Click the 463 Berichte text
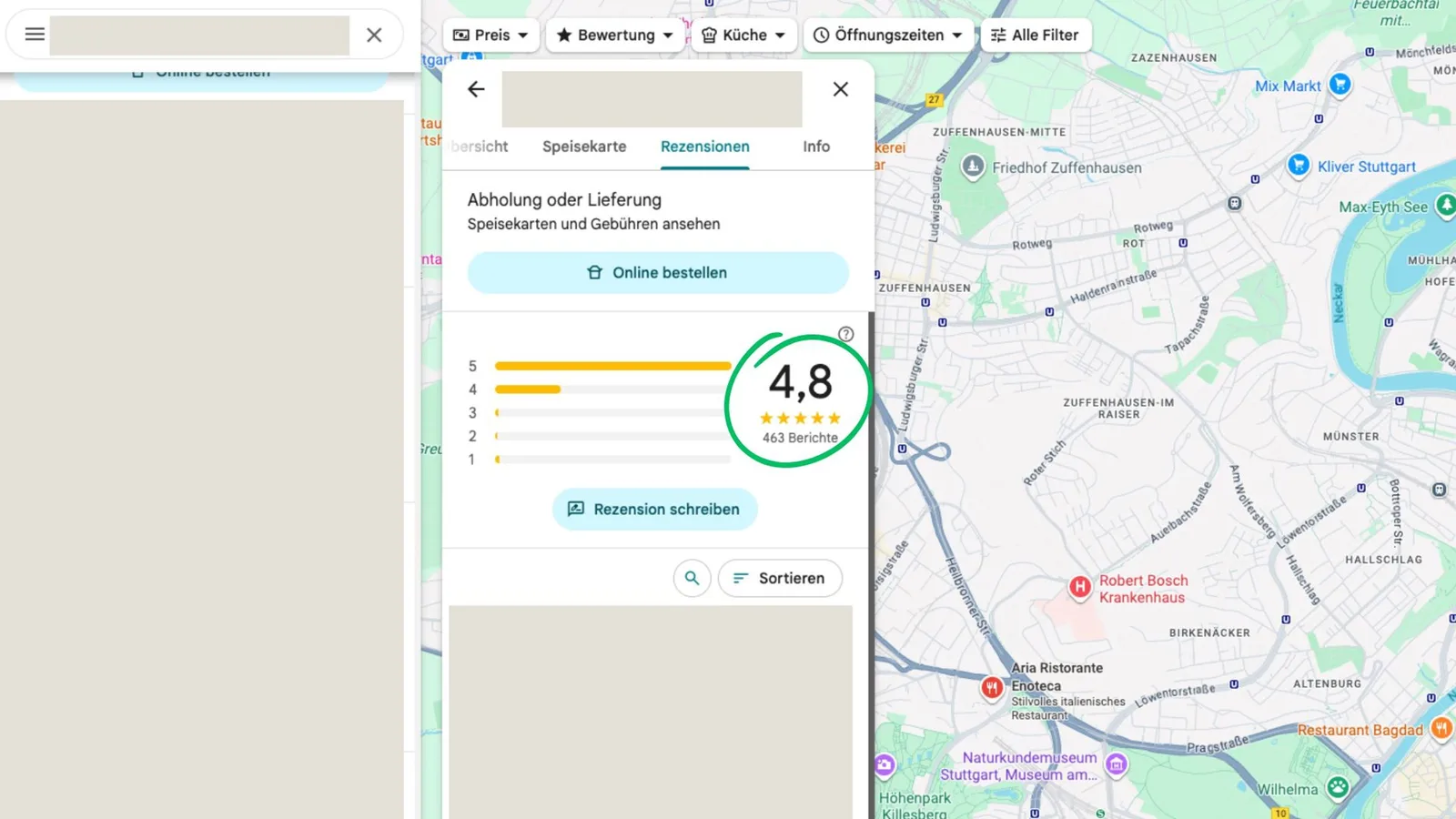 (x=800, y=438)
